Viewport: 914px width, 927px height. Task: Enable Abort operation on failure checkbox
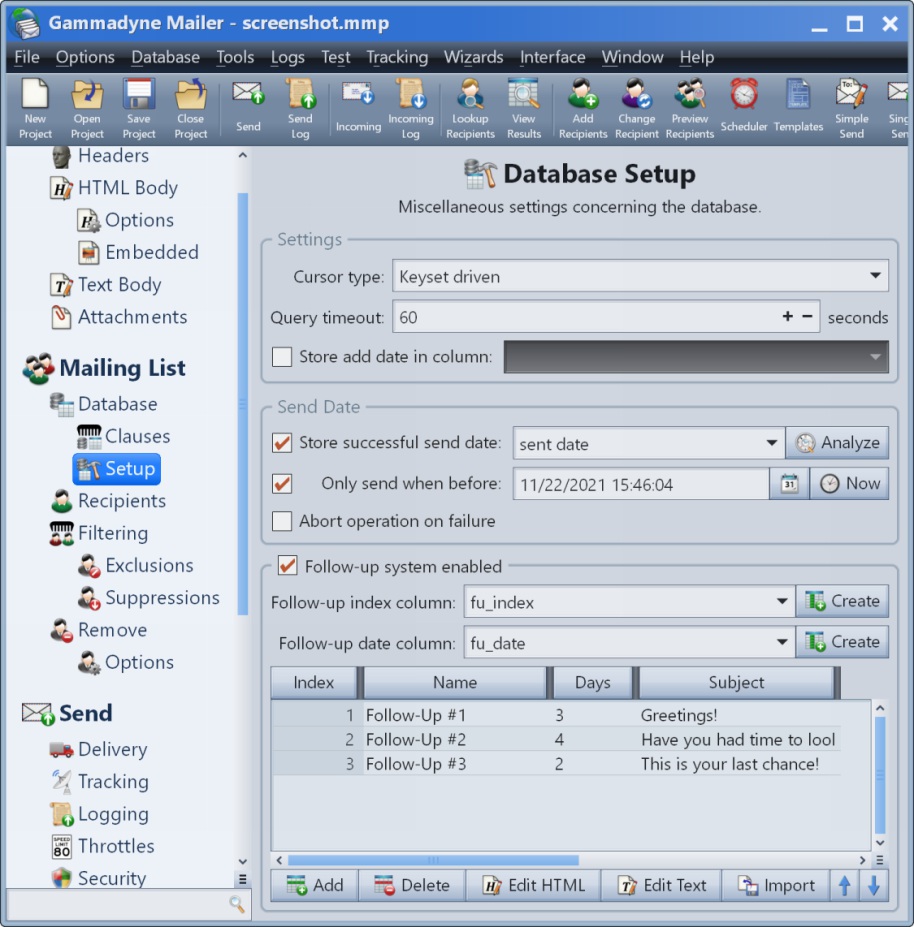[282, 521]
